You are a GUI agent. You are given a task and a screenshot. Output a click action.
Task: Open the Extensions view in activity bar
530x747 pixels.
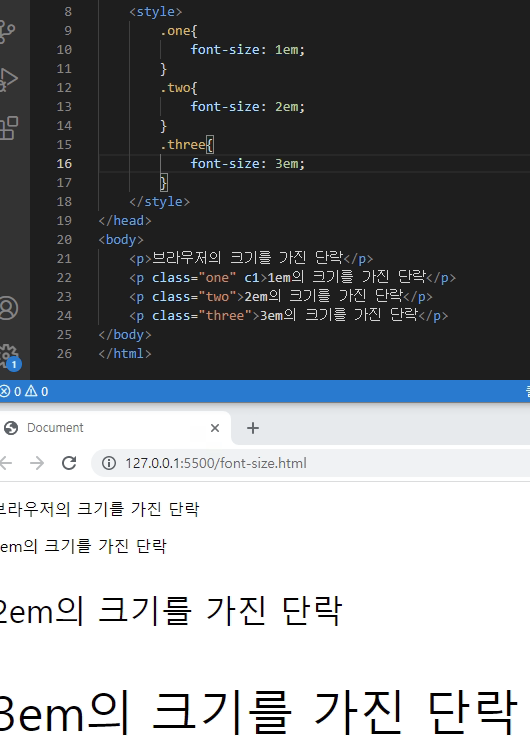click(9, 128)
